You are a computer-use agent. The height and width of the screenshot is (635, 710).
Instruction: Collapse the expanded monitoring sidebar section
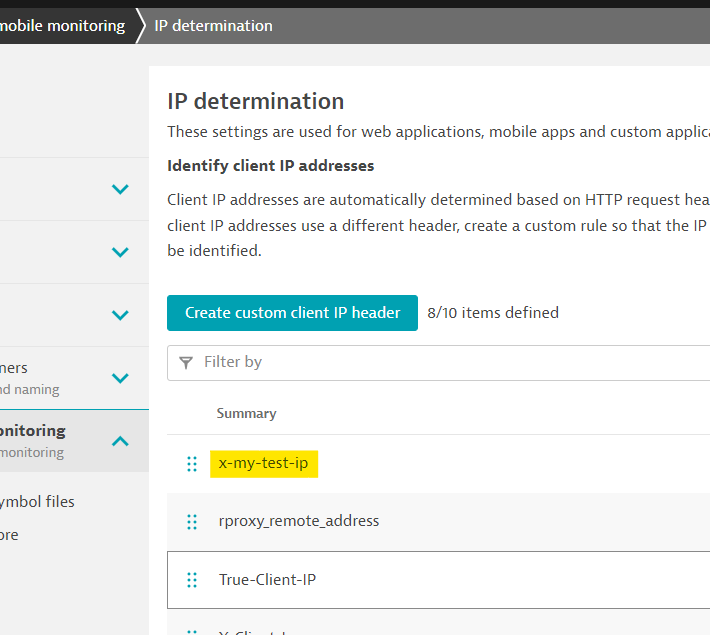(120, 440)
